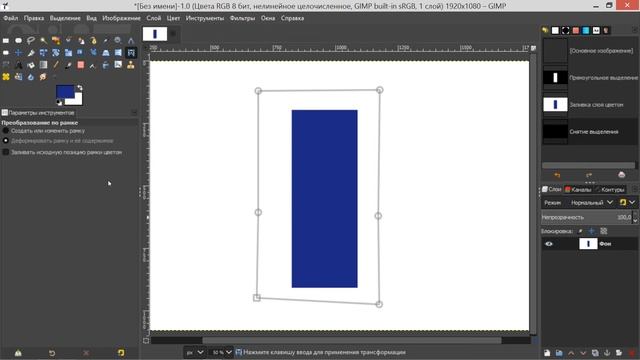The height and width of the screenshot is (360, 640).
Task: Restore a tool preset
Action: tap(52, 353)
